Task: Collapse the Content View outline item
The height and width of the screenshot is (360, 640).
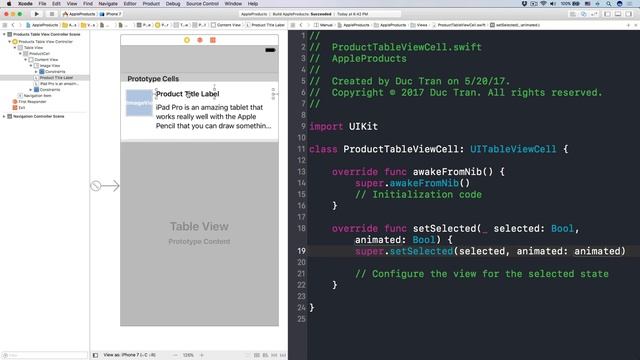Action: click(25, 60)
